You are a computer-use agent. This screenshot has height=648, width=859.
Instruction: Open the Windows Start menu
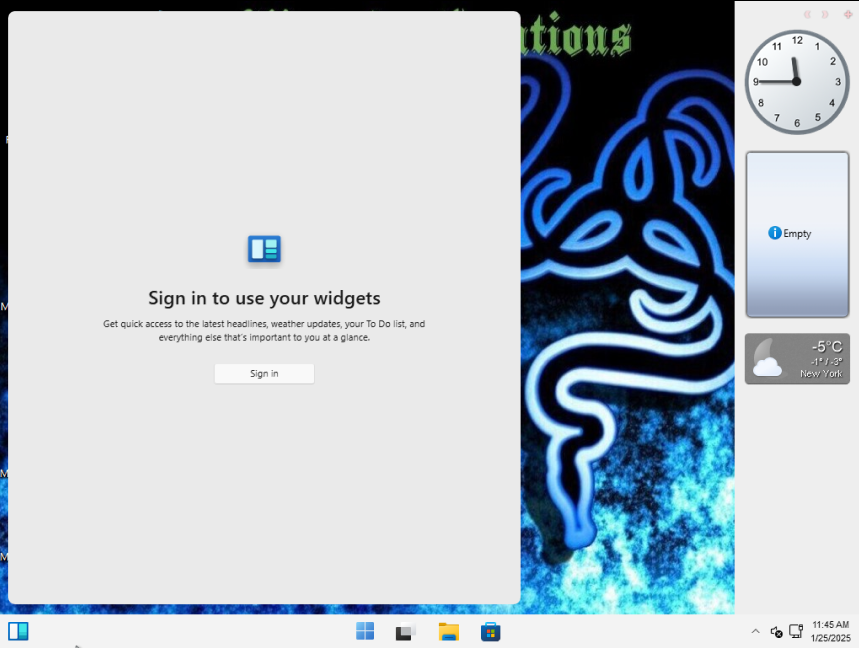[x=365, y=632]
